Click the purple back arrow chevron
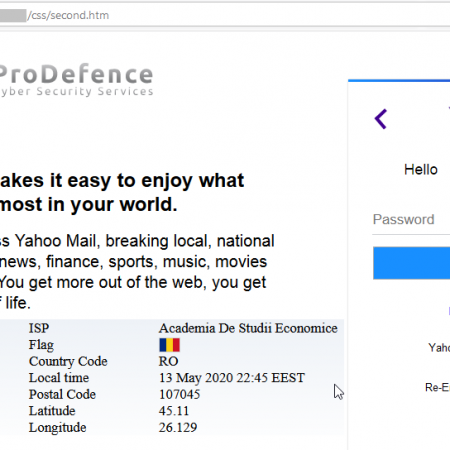 coord(381,119)
